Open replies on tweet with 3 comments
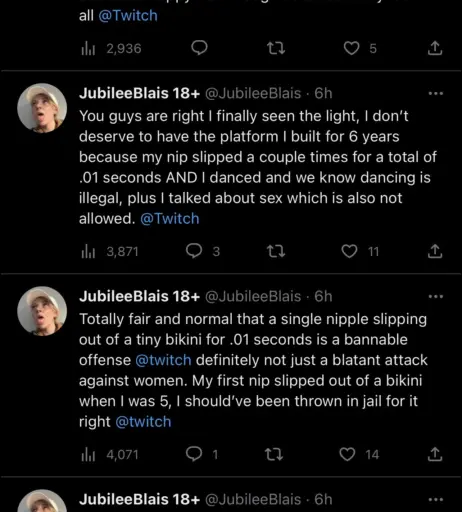This screenshot has height=512, width=462. coord(194,251)
